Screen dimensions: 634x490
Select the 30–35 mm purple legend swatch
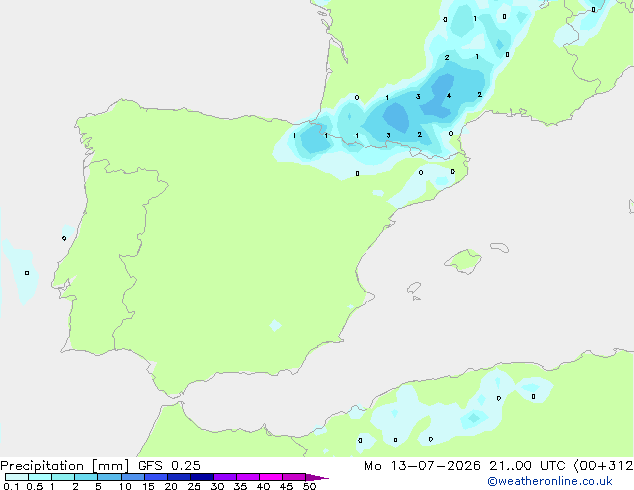pyautogui.click(x=225, y=477)
